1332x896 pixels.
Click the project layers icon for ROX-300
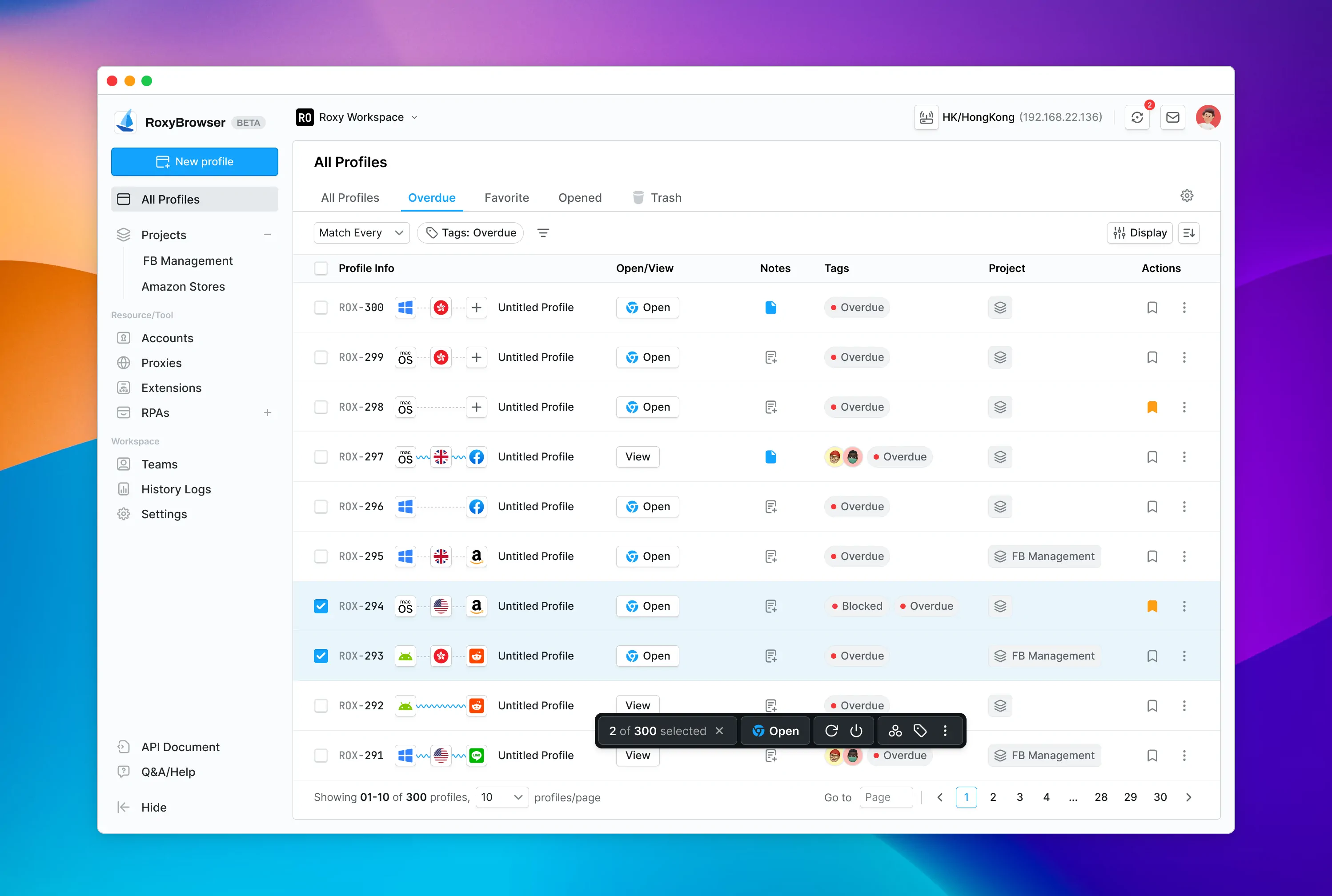(1000, 308)
